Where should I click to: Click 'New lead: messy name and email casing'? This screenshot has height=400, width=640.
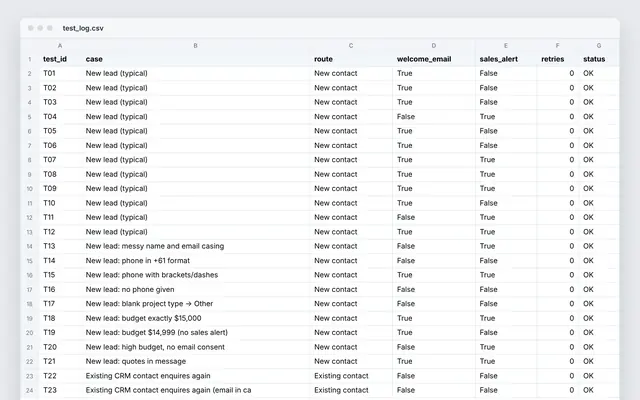tap(155, 246)
